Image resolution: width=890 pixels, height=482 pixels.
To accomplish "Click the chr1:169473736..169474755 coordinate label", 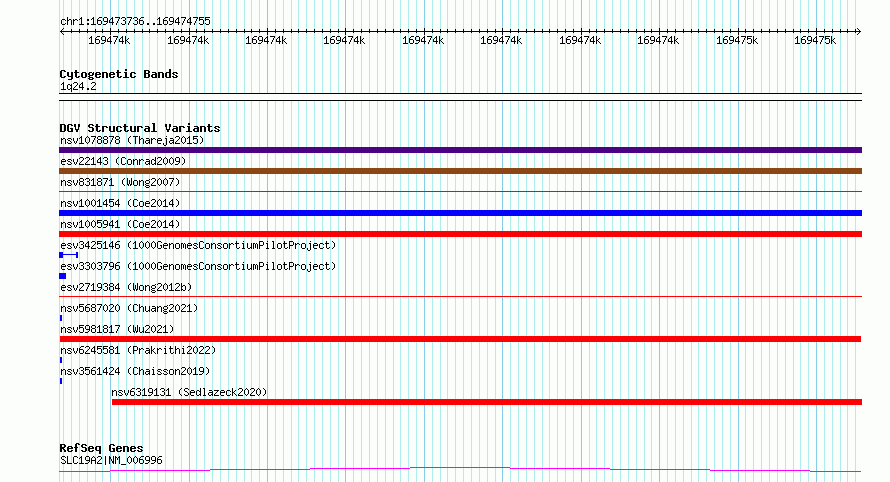I will click(x=135, y=21).
